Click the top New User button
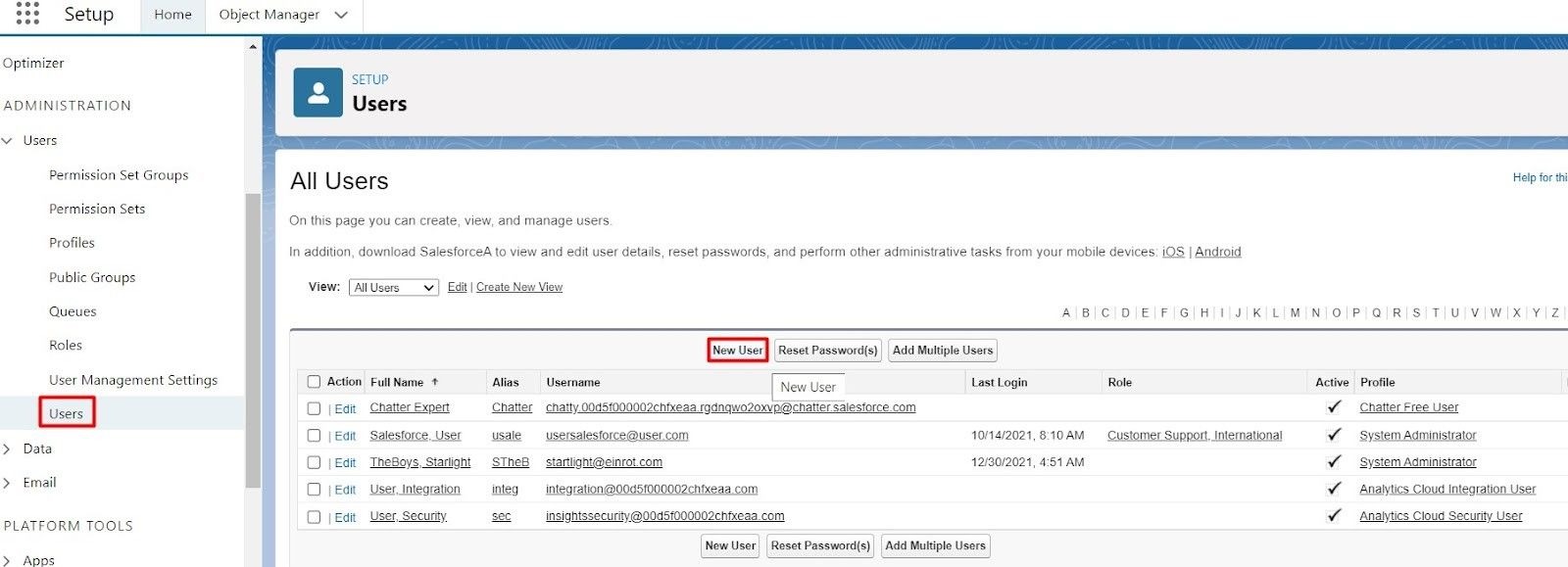 737,351
